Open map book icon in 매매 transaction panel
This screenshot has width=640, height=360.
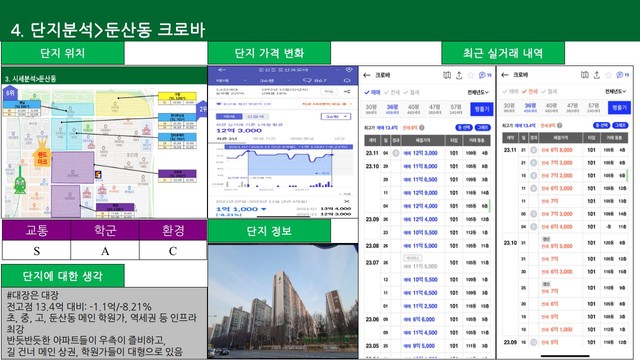(447, 75)
